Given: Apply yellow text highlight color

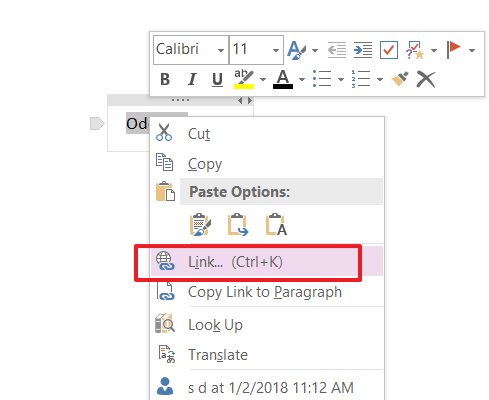Looking at the screenshot, I should coord(244,79).
